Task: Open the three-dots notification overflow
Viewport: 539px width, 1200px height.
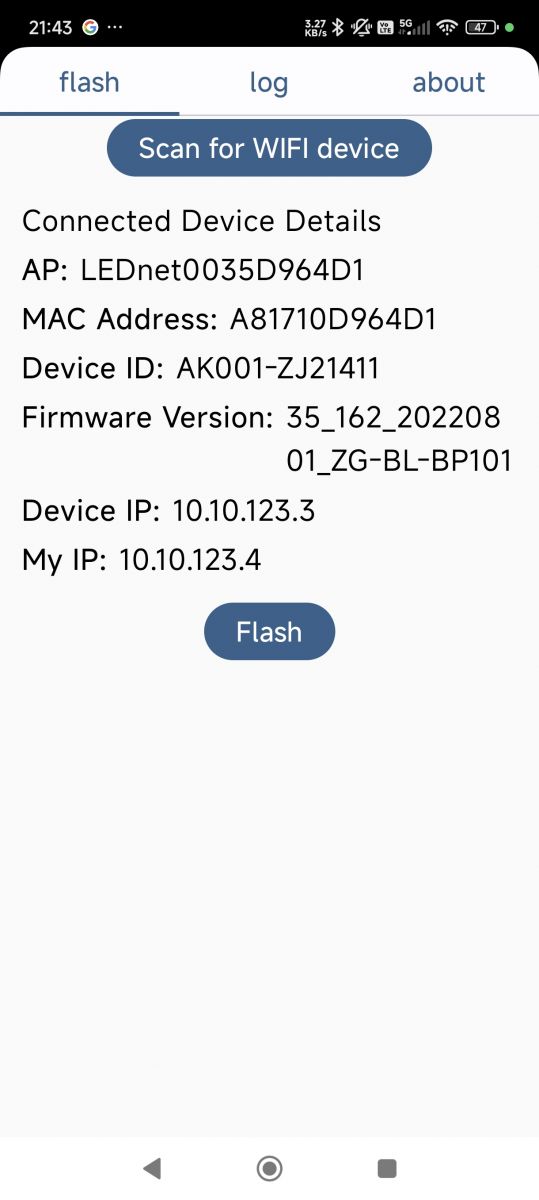Action: pyautogui.click(x=114, y=27)
